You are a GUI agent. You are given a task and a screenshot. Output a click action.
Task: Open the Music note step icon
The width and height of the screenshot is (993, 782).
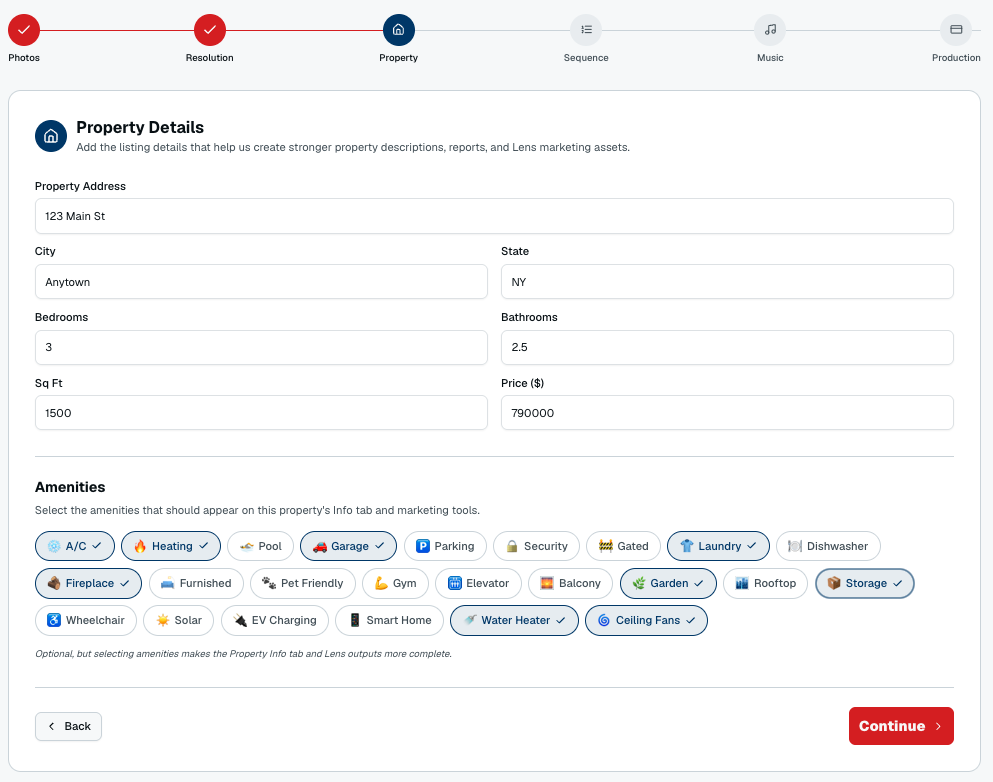point(770,30)
